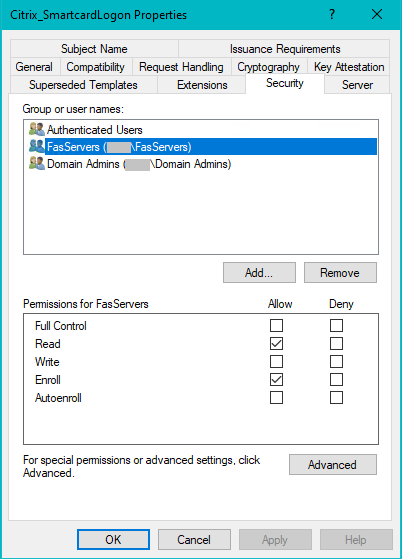The width and height of the screenshot is (402, 559).
Task: Click the Add... button
Action: coord(259,273)
